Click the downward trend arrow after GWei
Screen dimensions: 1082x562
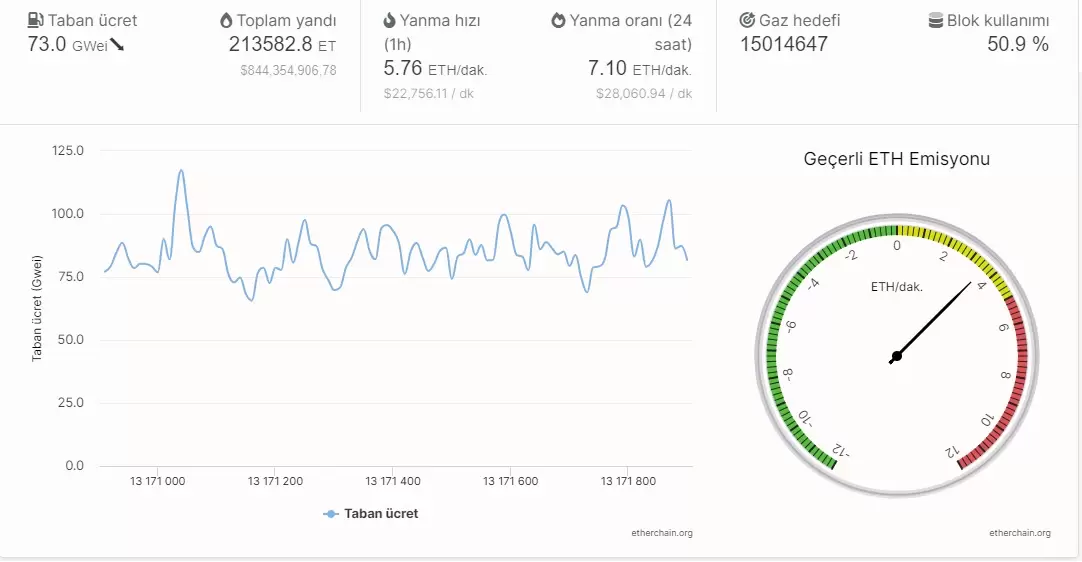pos(117,44)
